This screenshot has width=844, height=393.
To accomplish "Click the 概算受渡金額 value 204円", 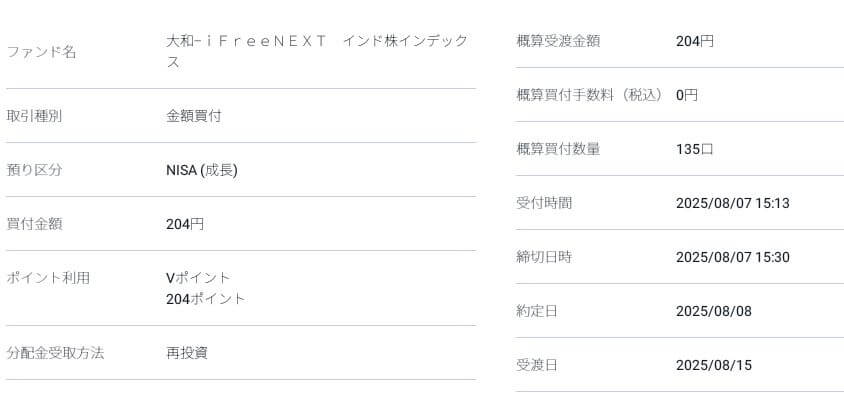I will click(x=695, y=41).
